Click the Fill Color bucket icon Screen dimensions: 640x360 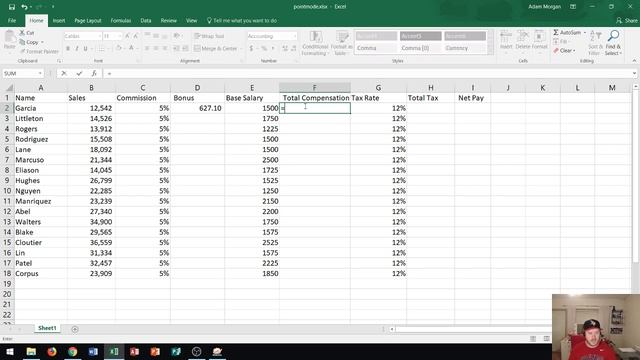118,49
